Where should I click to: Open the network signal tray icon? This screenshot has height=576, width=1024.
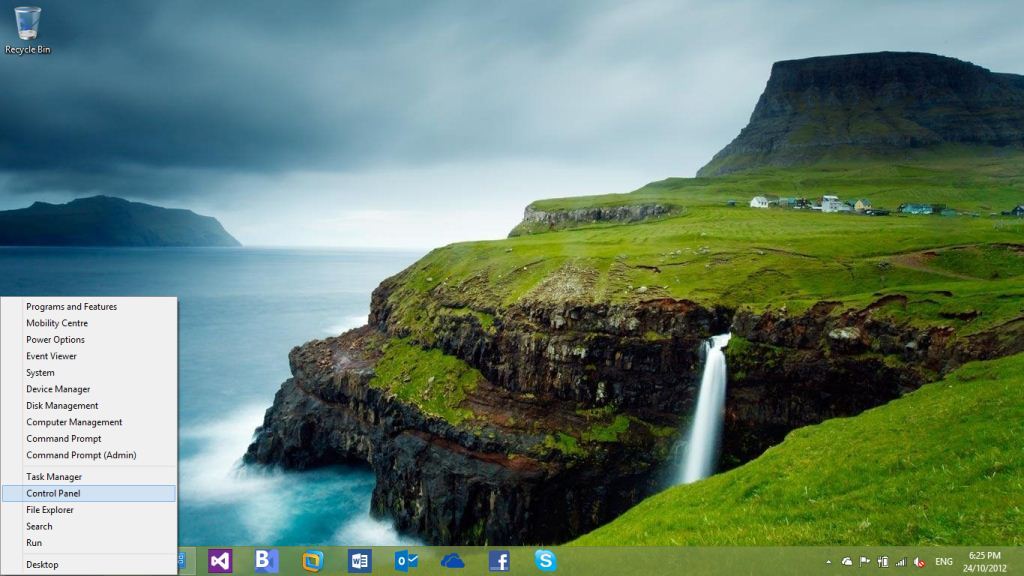point(901,562)
